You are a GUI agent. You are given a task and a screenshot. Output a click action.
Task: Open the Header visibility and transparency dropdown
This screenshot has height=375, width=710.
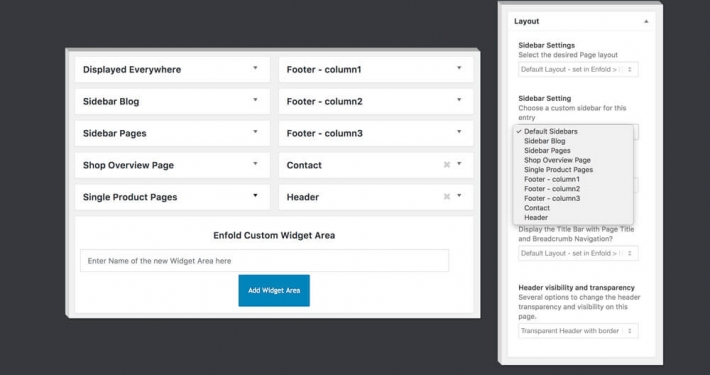click(x=578, y=331)
